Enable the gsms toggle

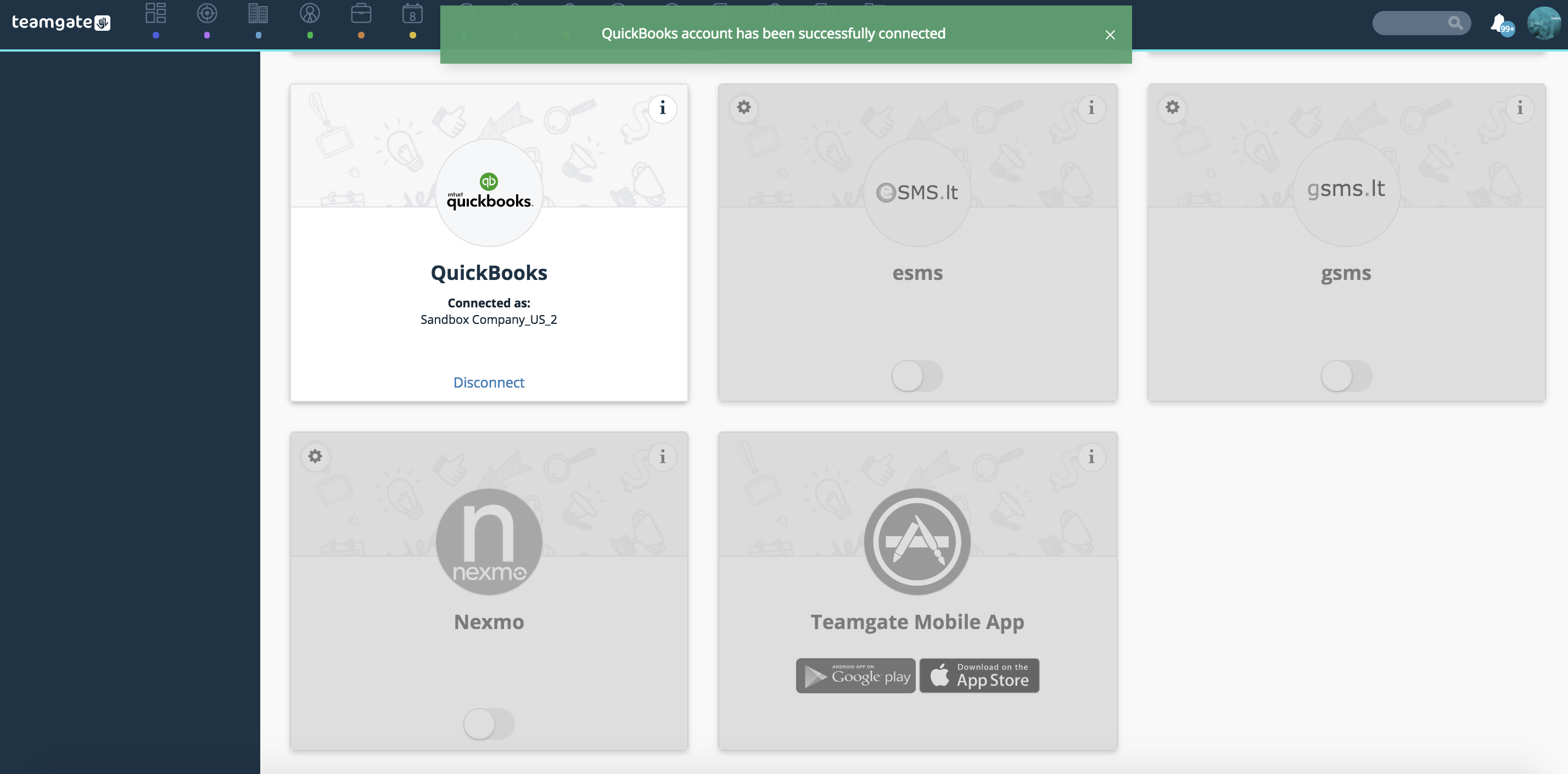[x=1346, y=375]
